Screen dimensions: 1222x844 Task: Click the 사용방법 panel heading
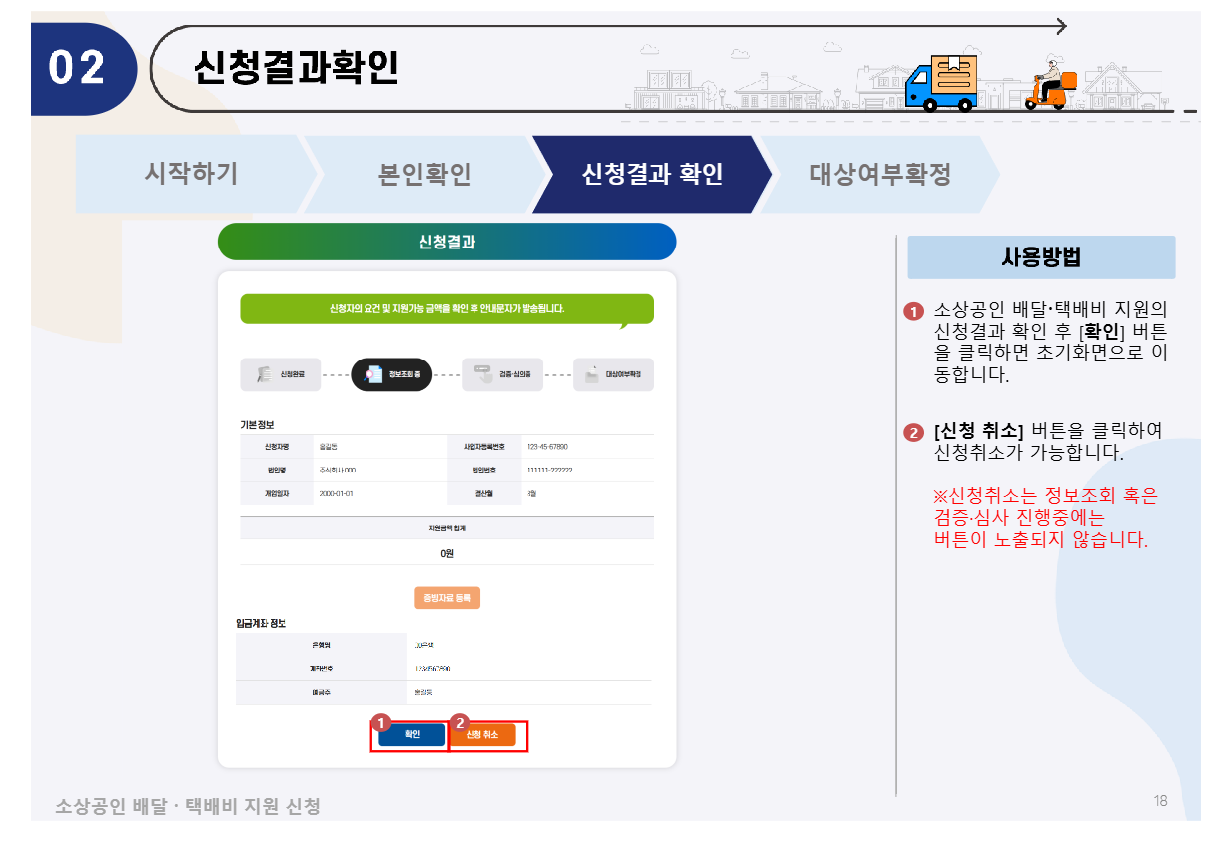pos(1041,257)
